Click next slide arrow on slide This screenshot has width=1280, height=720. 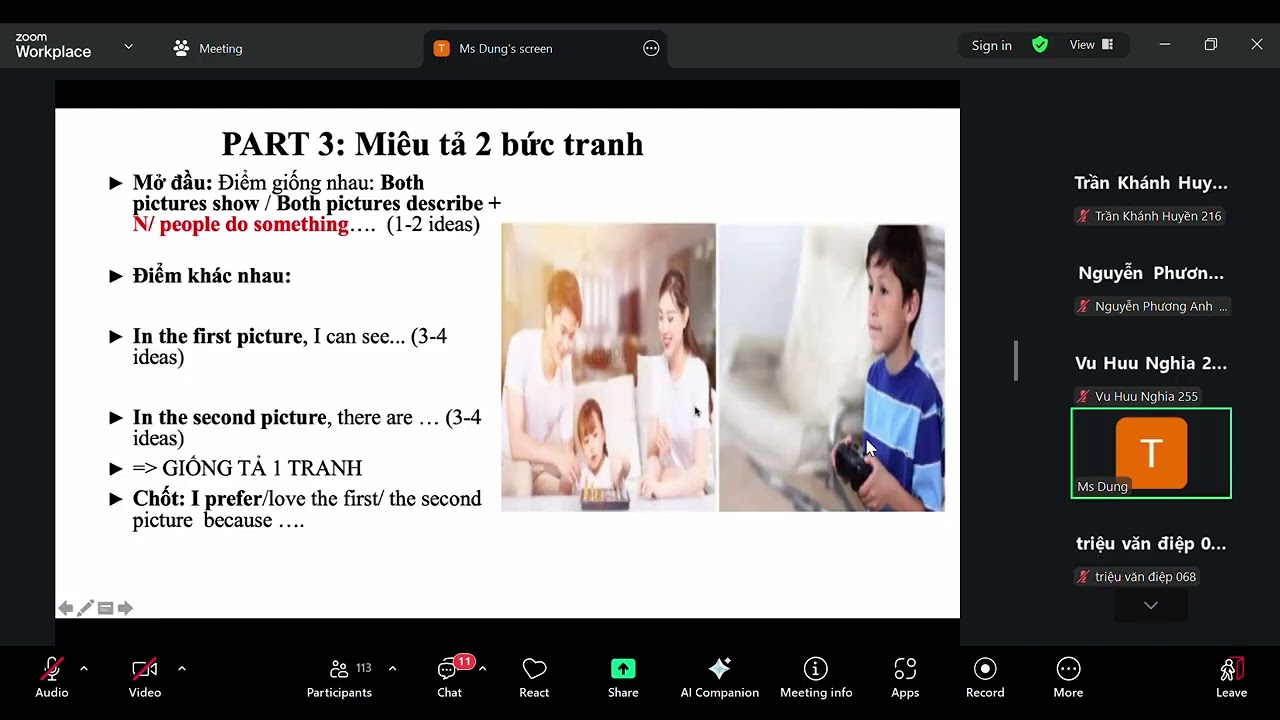(125, 608)
